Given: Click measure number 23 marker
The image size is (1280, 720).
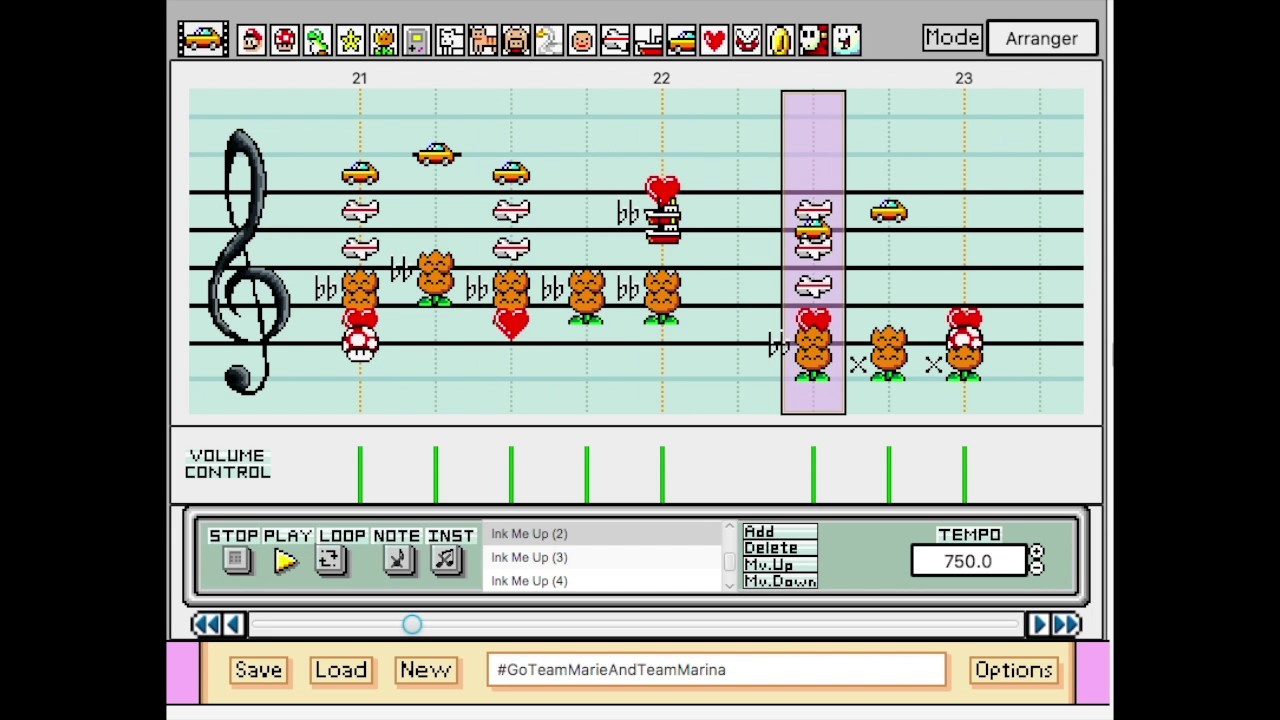Looking at the screenshot, I should pos(963,78).
